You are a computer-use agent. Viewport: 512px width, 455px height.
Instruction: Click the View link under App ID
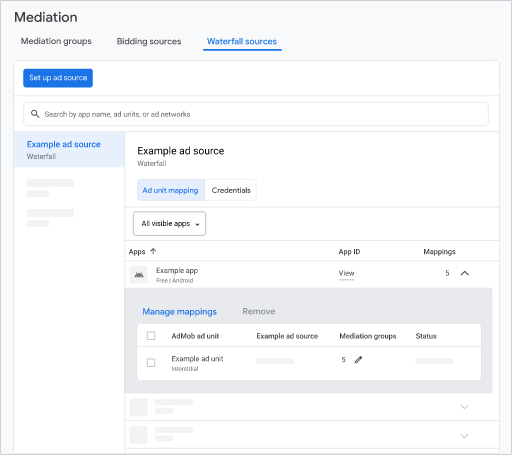click(347, 273)
